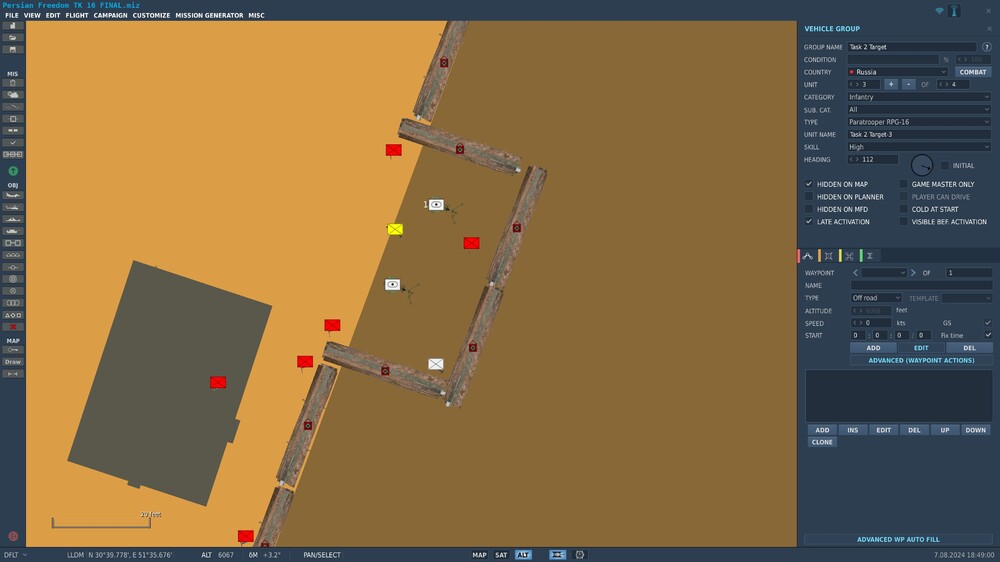Click the green fly mission arrow icon
Image resolution: width=1000 pixels, height=562 pixels.
13,171
